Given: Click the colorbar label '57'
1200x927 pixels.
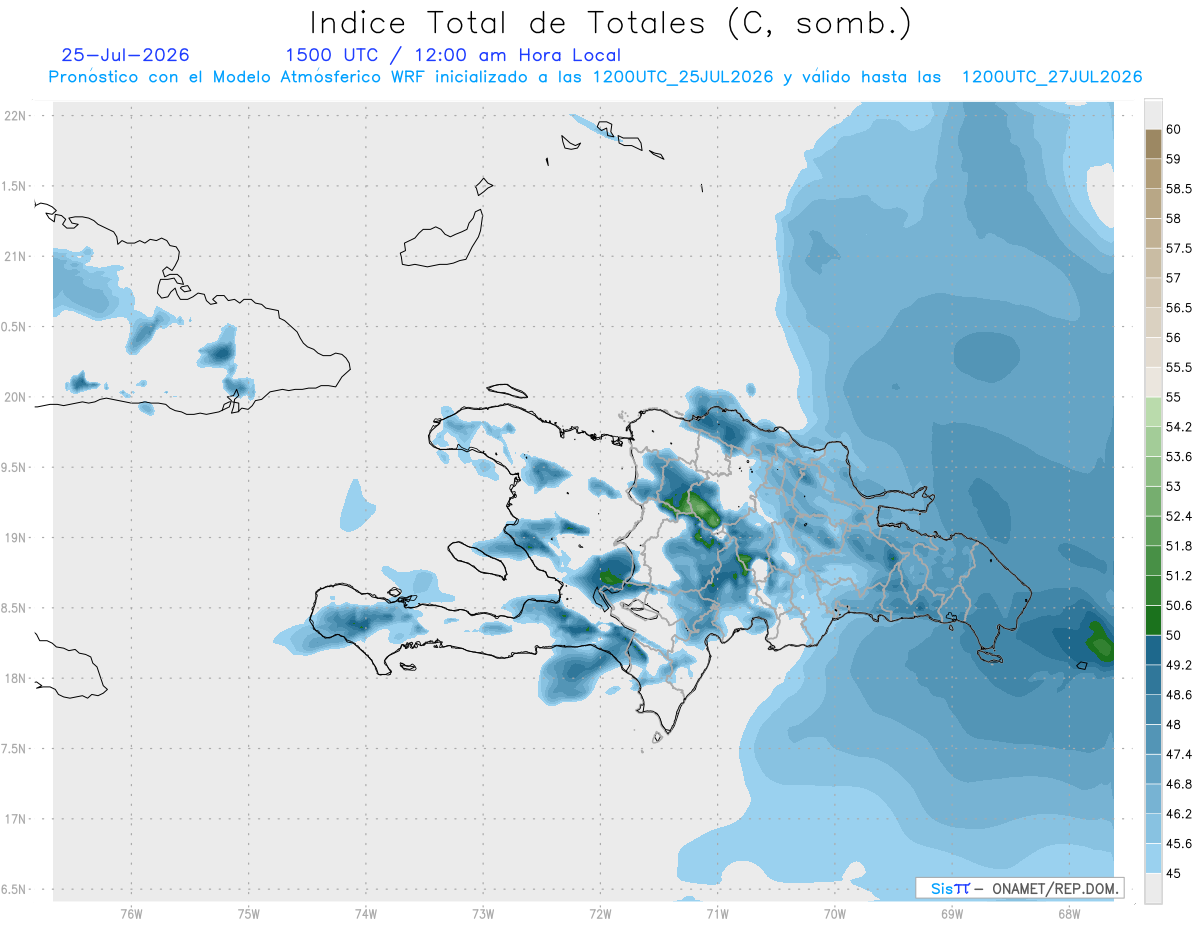Looking at the screenshot, I should pos(1174,278).
